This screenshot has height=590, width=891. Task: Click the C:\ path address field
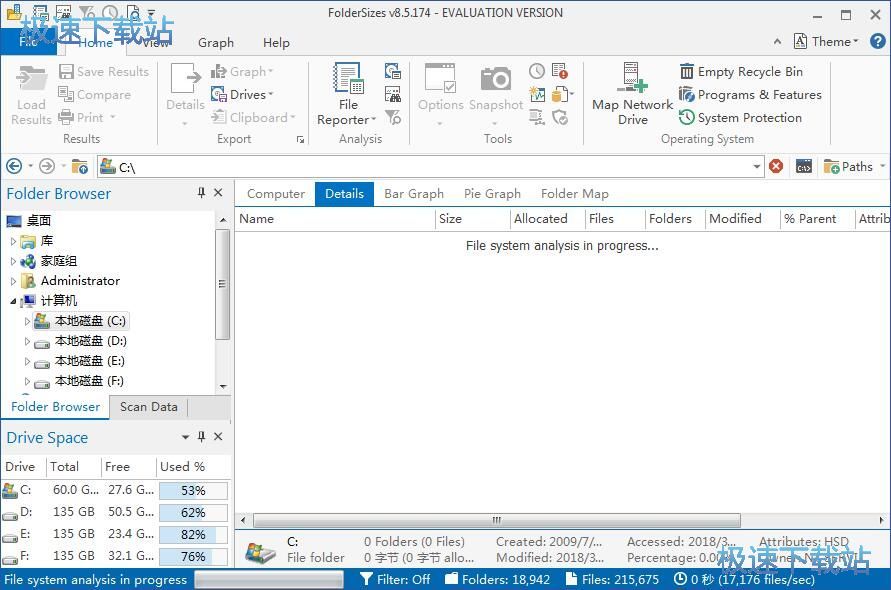(430, 167)
